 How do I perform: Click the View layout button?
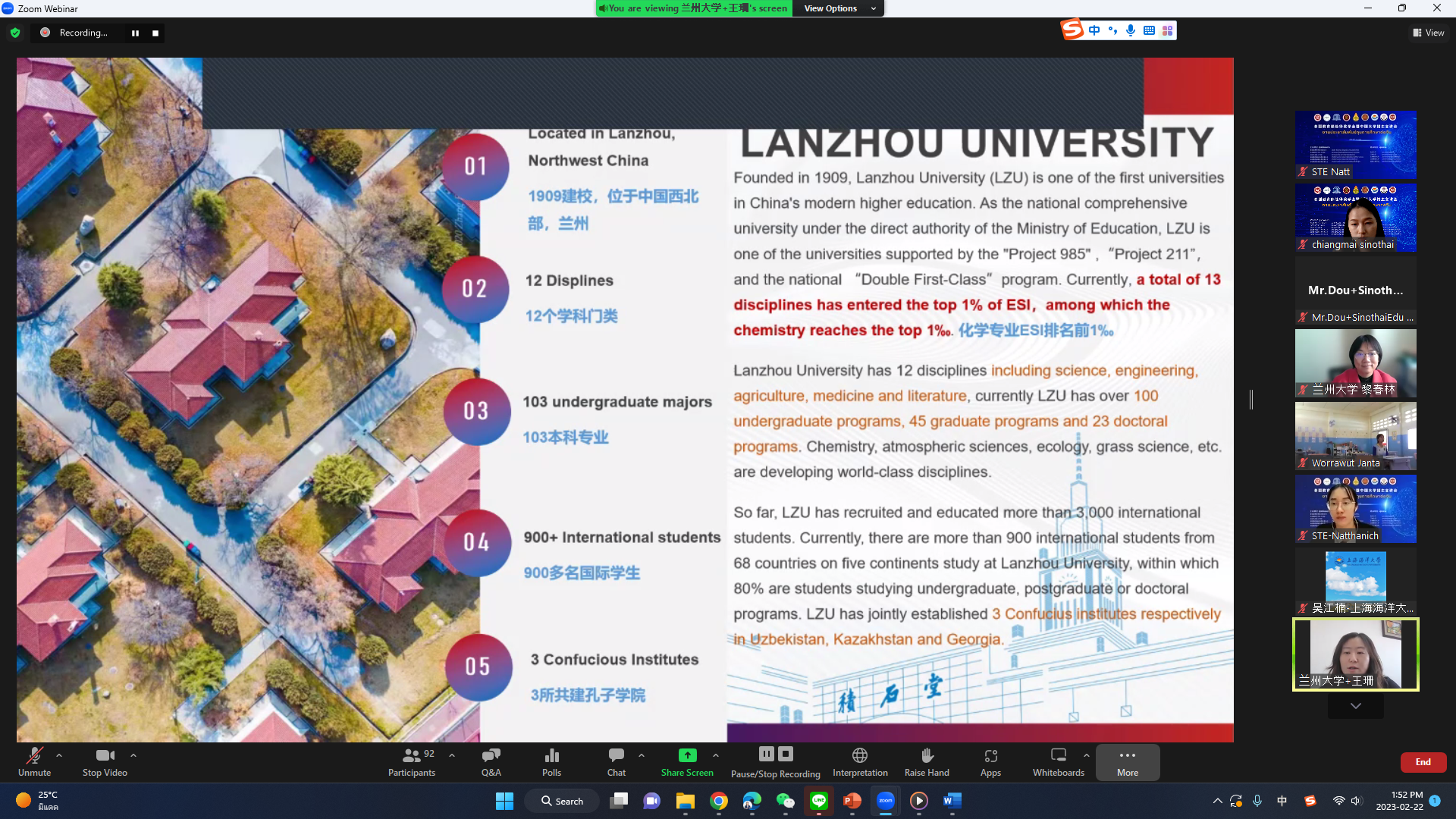(x=1429, y=33)
